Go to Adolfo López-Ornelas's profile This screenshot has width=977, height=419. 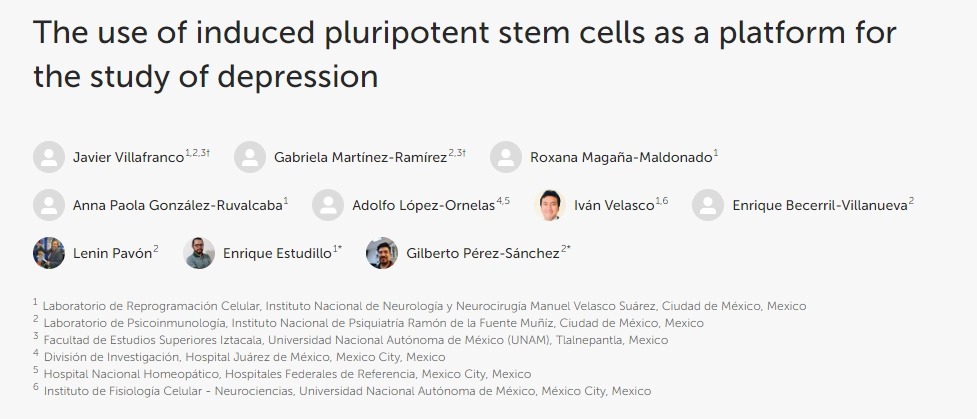tap(423, 206)
